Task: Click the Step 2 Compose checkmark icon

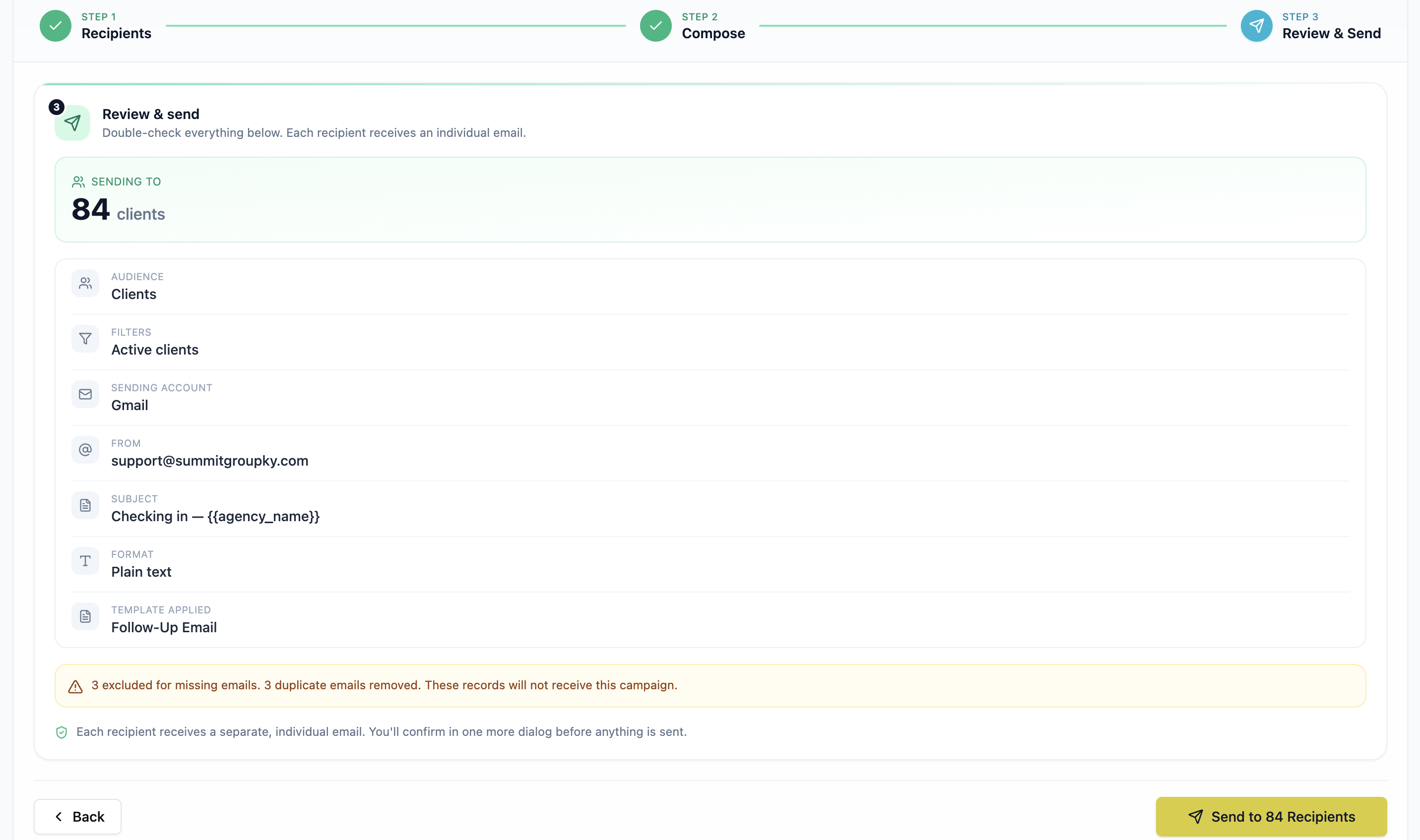Action: click(655, 25)
